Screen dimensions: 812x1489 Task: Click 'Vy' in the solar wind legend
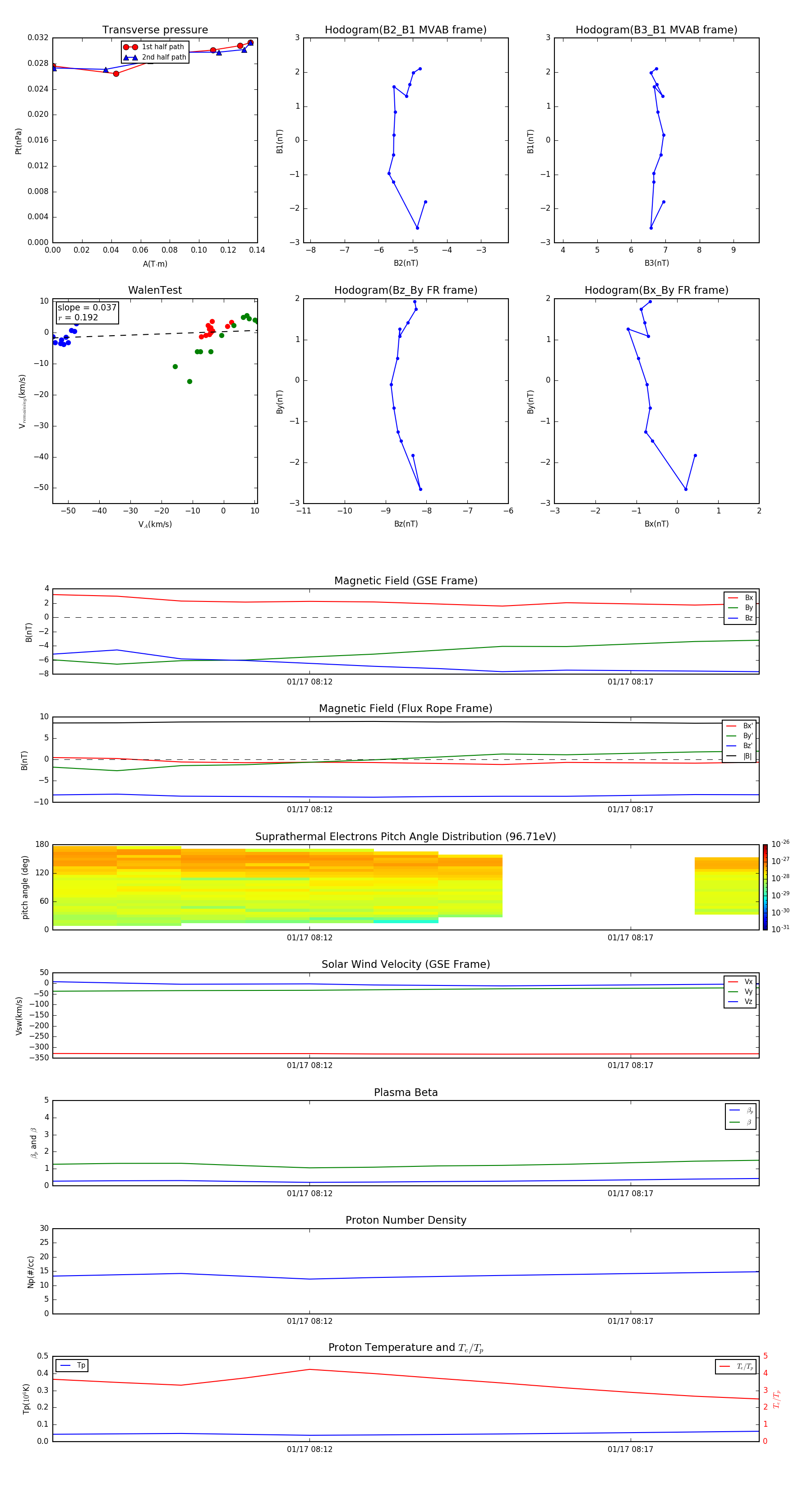[740, 991]
